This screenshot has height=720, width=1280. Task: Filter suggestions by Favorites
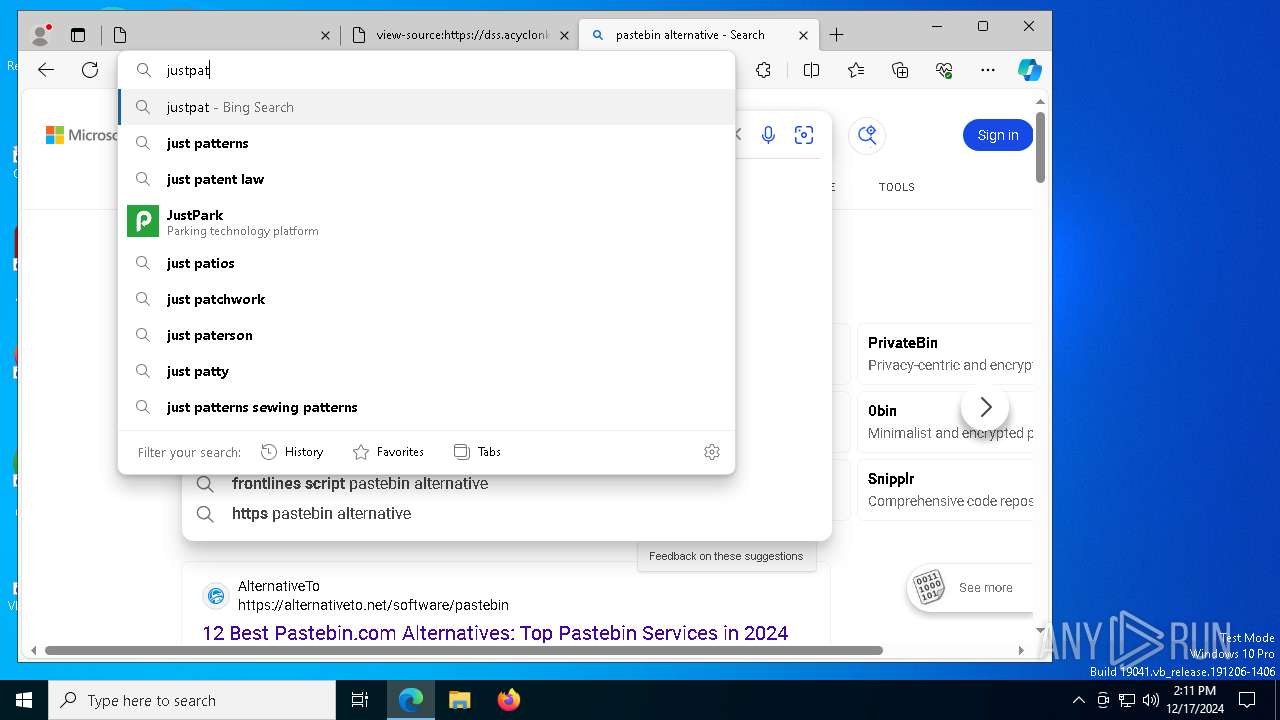(389, 452)
